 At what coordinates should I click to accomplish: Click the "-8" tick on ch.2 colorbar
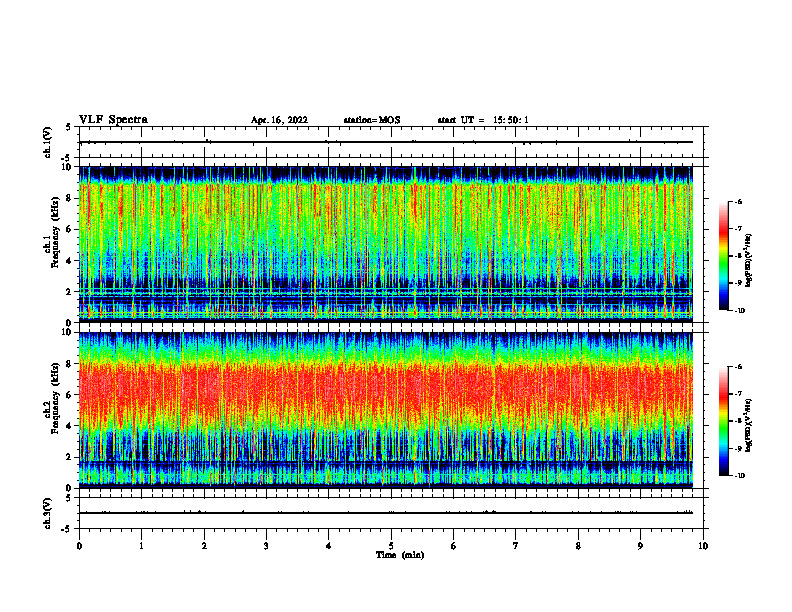[x=738, y=421]
